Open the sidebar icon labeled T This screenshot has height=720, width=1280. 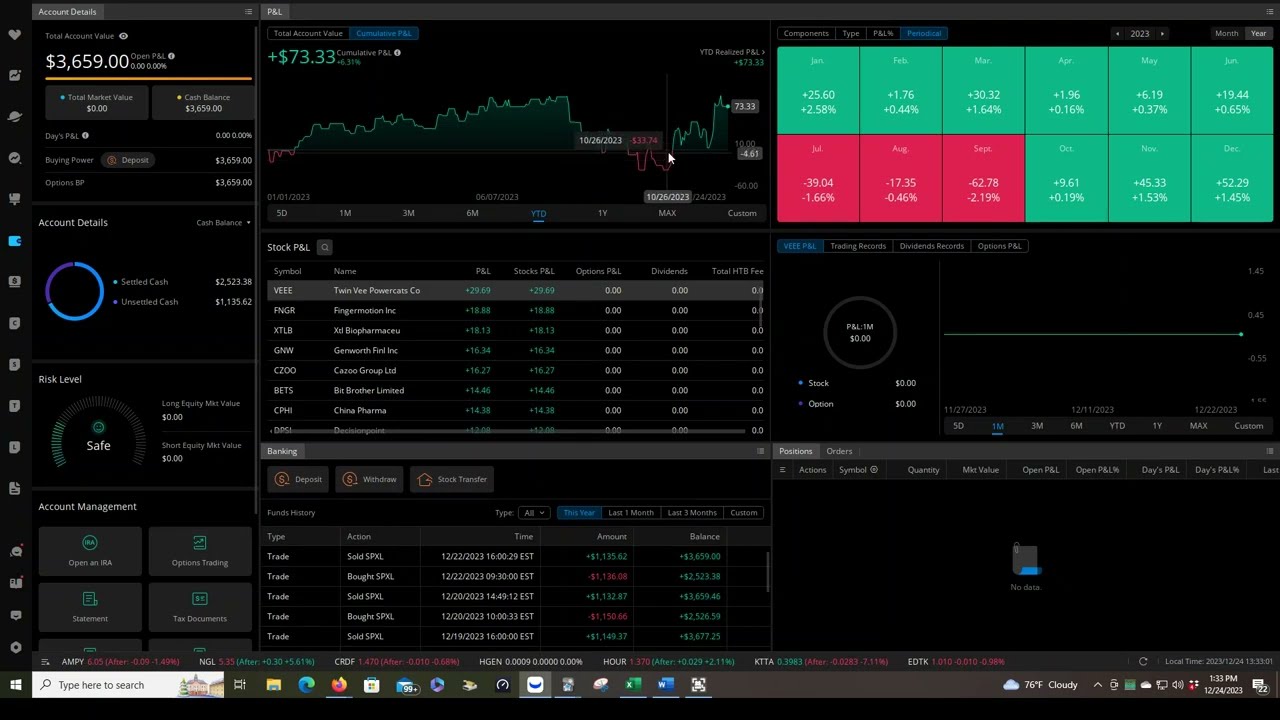[x=15, y=405]
